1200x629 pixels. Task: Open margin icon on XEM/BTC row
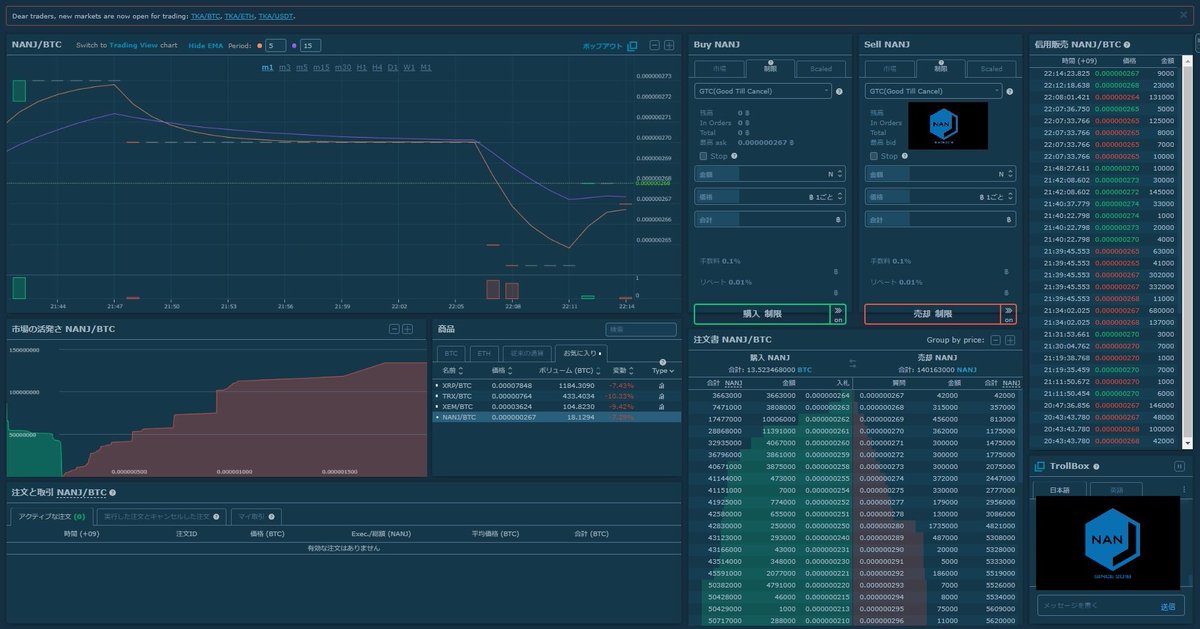pyautogui.click(x=662, y=407)
